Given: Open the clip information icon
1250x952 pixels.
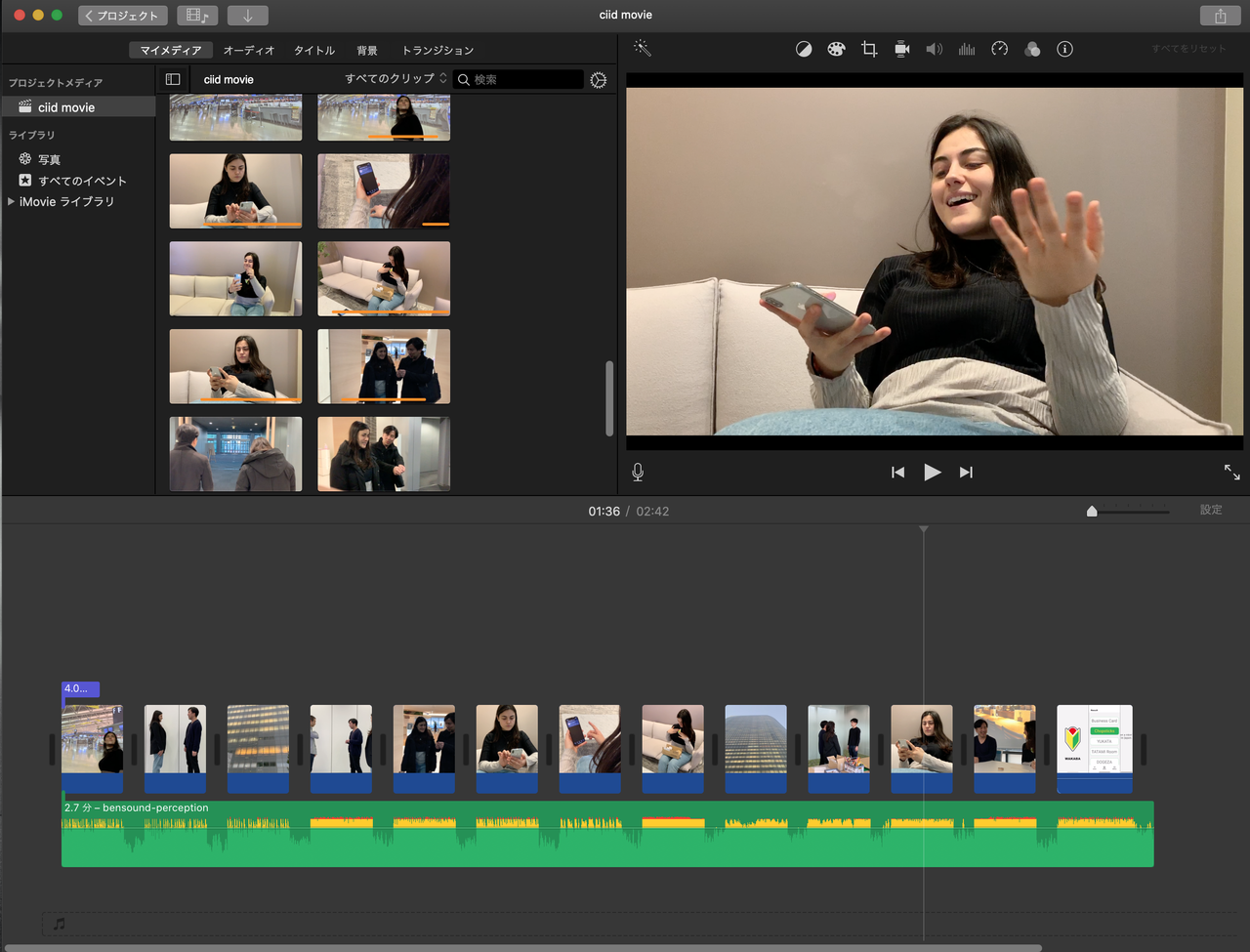Looking at the screenshot, I should coord(1064,49).
